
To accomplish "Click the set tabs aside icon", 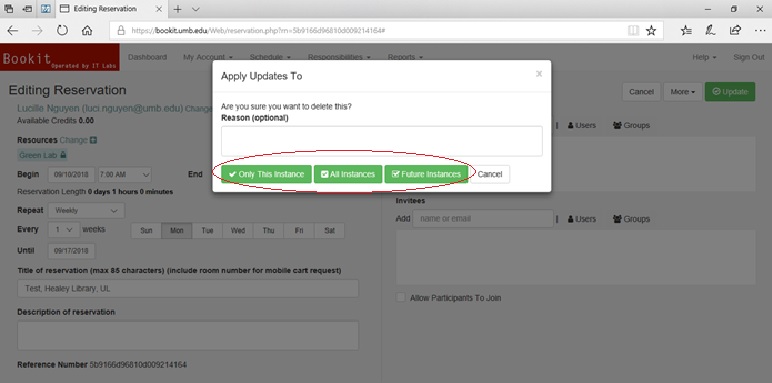I will 27,9.
